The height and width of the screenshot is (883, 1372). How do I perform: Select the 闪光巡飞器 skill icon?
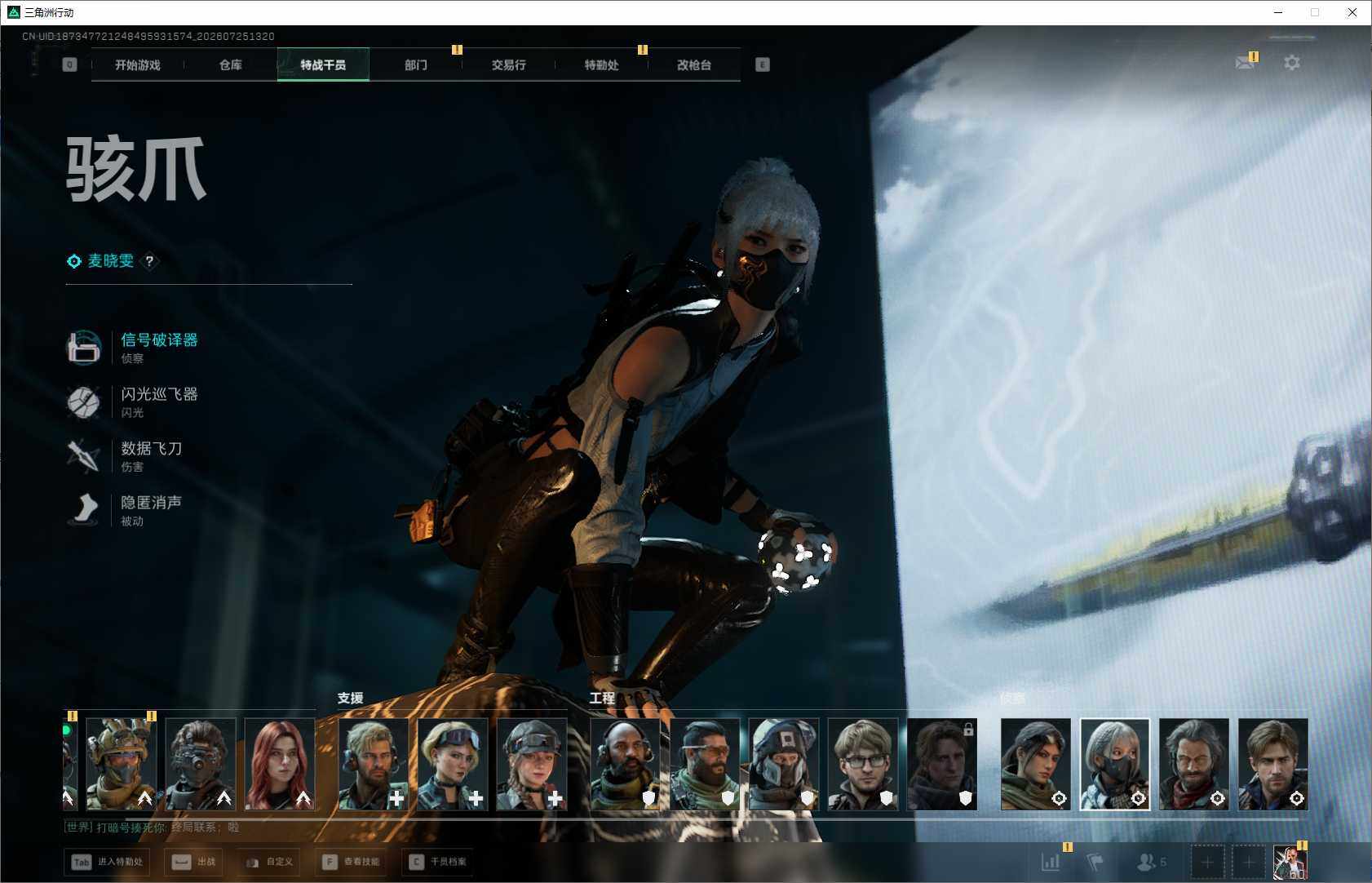click(x=83, y=402)
